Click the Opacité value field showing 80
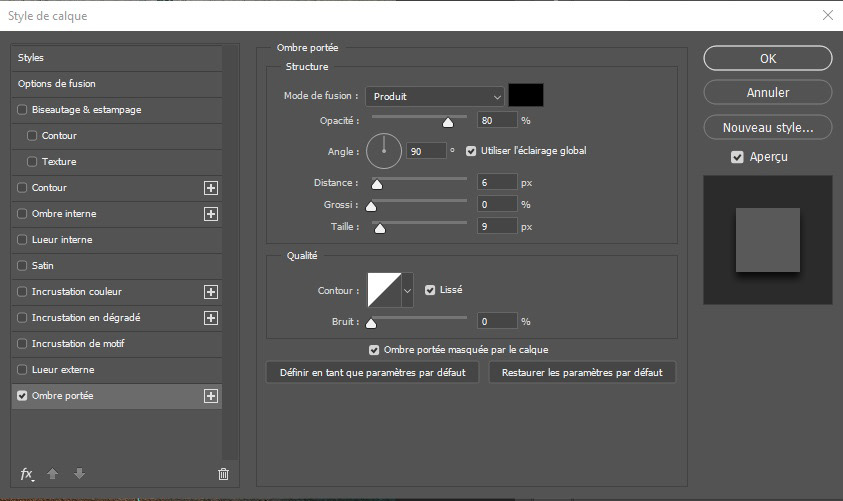This screenshot has height=501, width=843. 497,120
